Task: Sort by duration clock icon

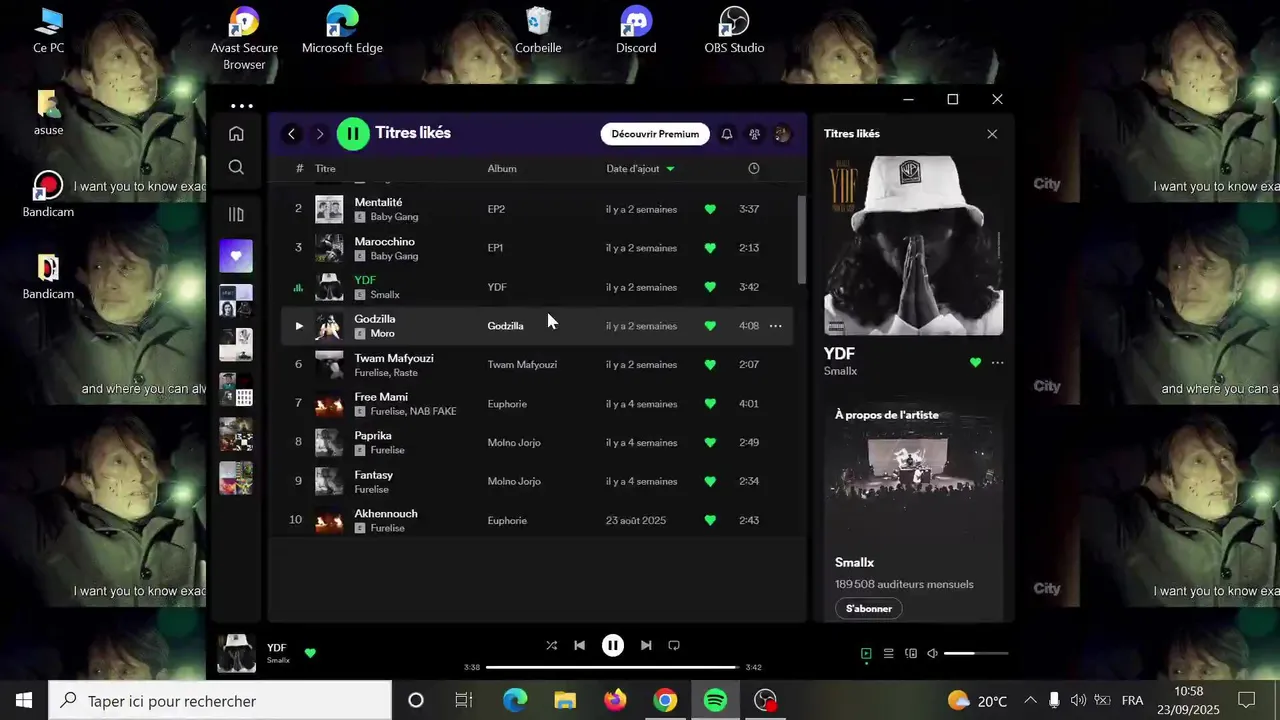Action: point(754,168)
